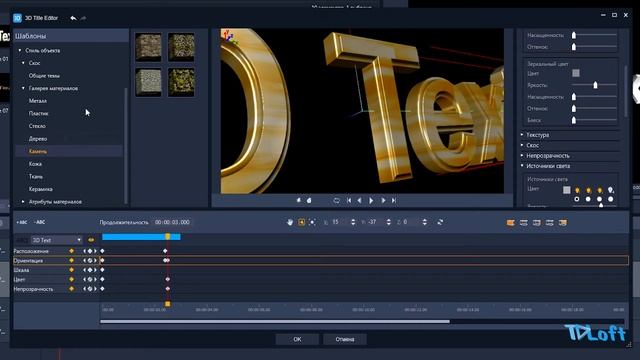Step one frame back in the preview
This screenshot has height=360, width=640.
point(360,200)
